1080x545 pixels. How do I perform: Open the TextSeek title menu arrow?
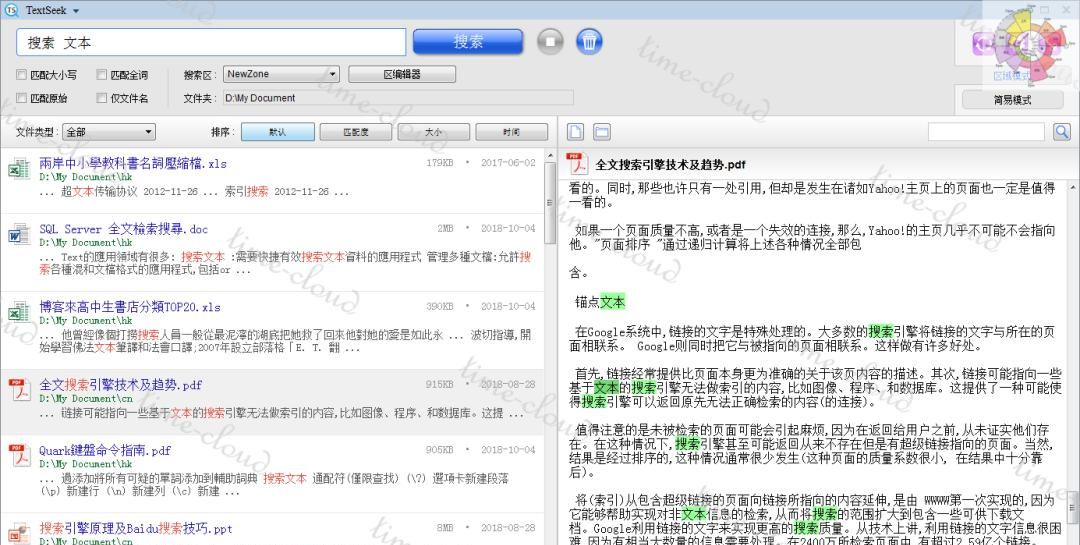click(x=76, y=11)
